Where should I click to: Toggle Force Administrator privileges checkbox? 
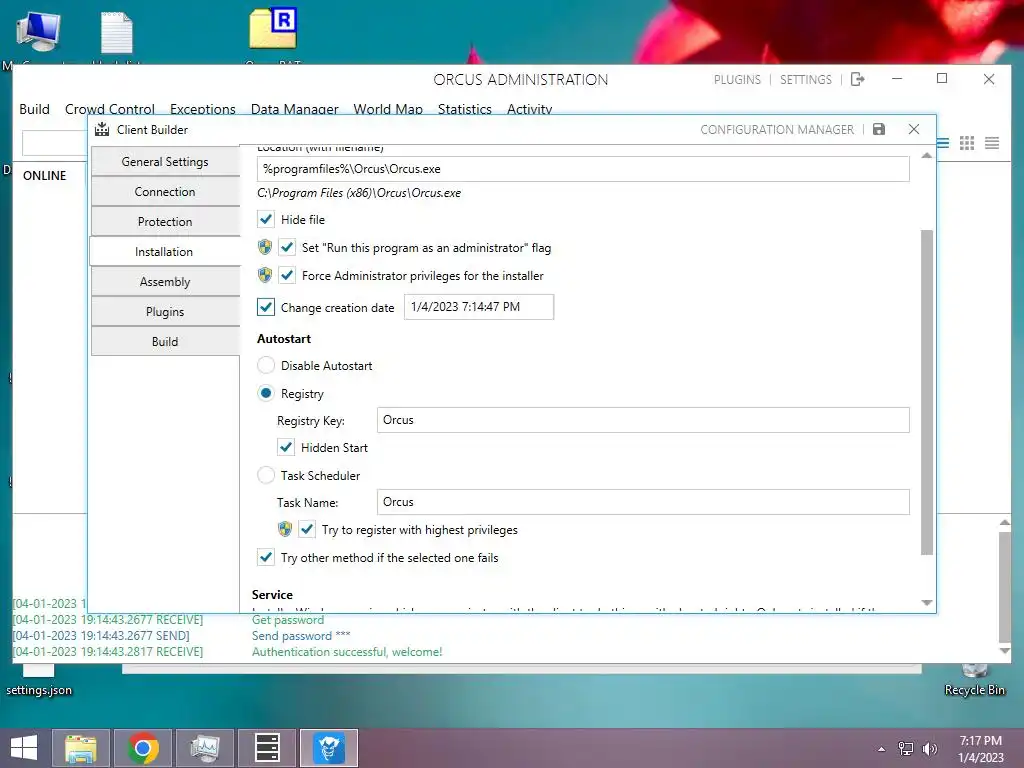[287, 276]
